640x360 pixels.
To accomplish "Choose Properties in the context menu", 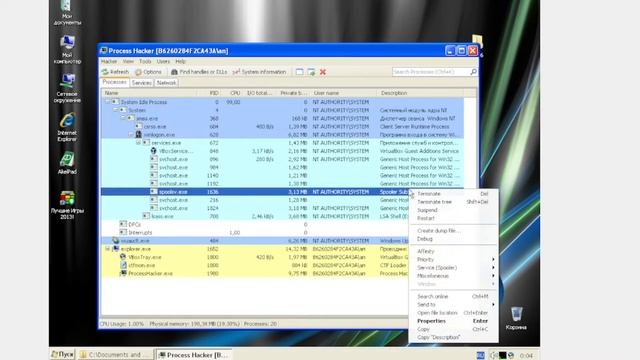I will click(453, 321).
